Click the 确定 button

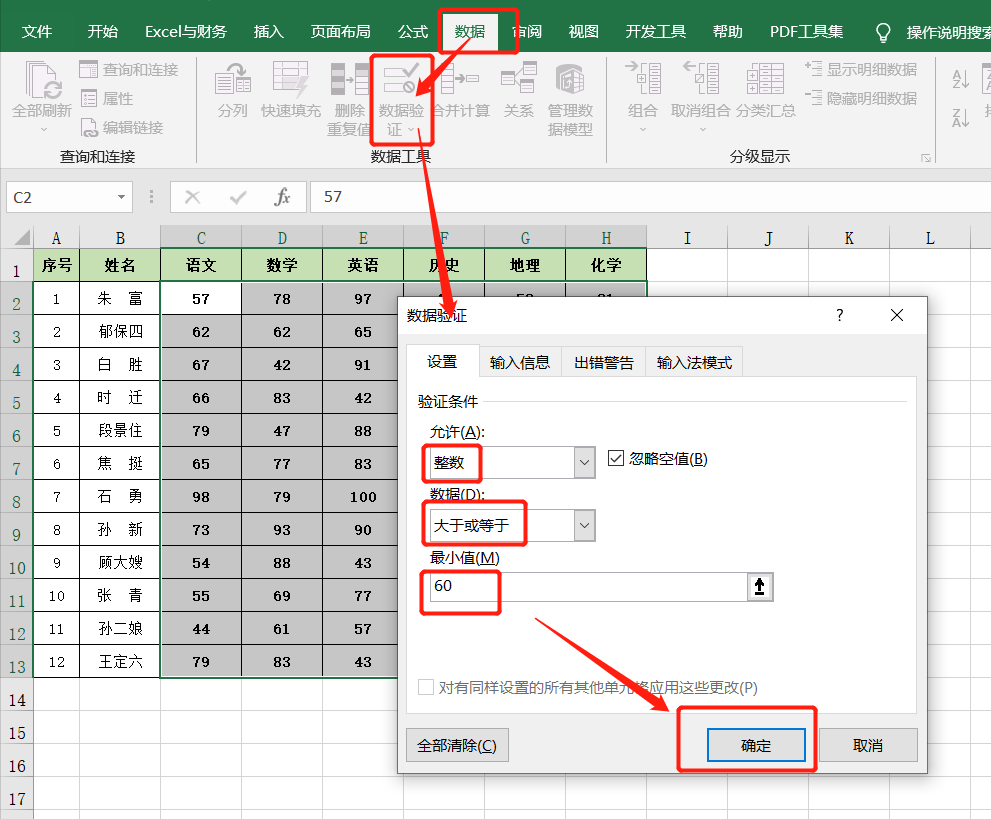click(x=759, y=744)
